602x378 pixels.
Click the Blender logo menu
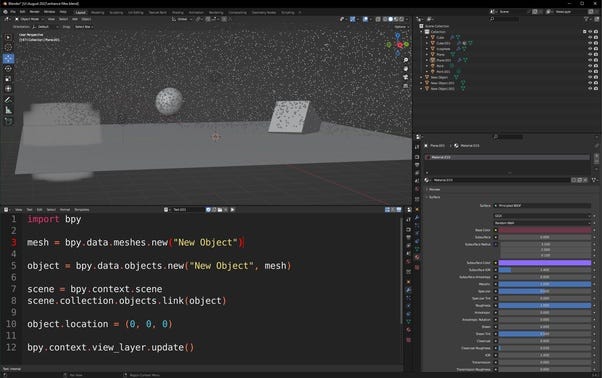(5, 12)
